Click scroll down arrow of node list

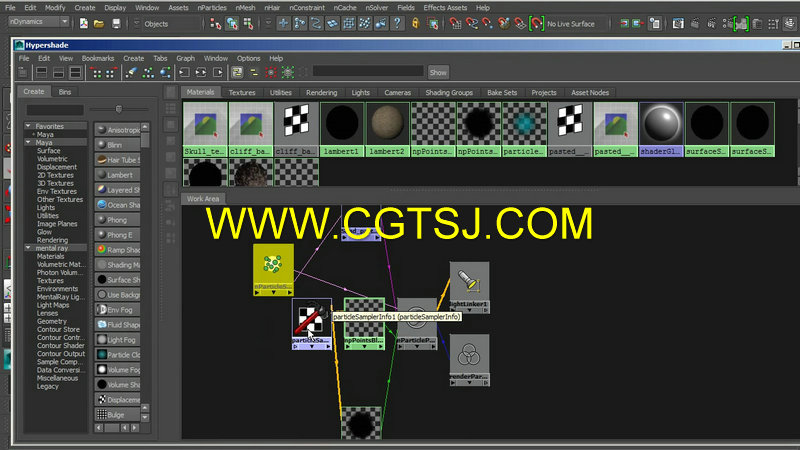point(145,417)
